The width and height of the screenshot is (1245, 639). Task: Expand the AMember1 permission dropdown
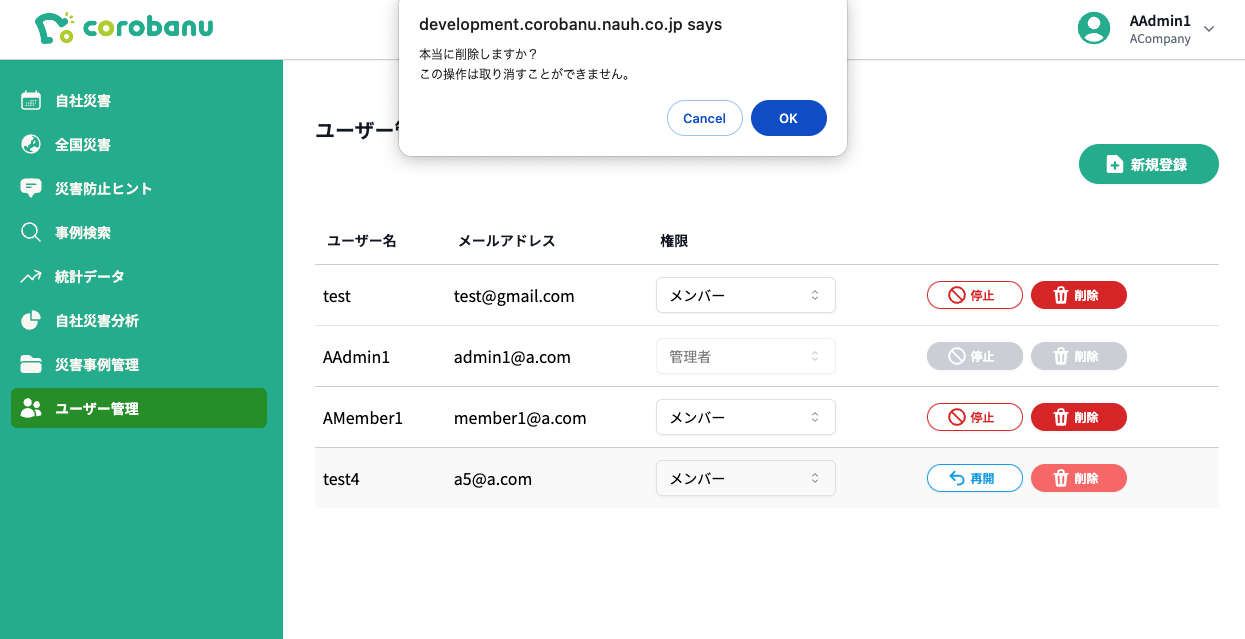point(746,417)
